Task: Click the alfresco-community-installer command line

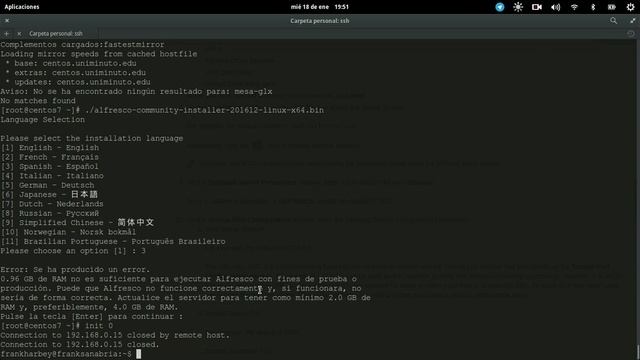Action: tap(162, 110)
